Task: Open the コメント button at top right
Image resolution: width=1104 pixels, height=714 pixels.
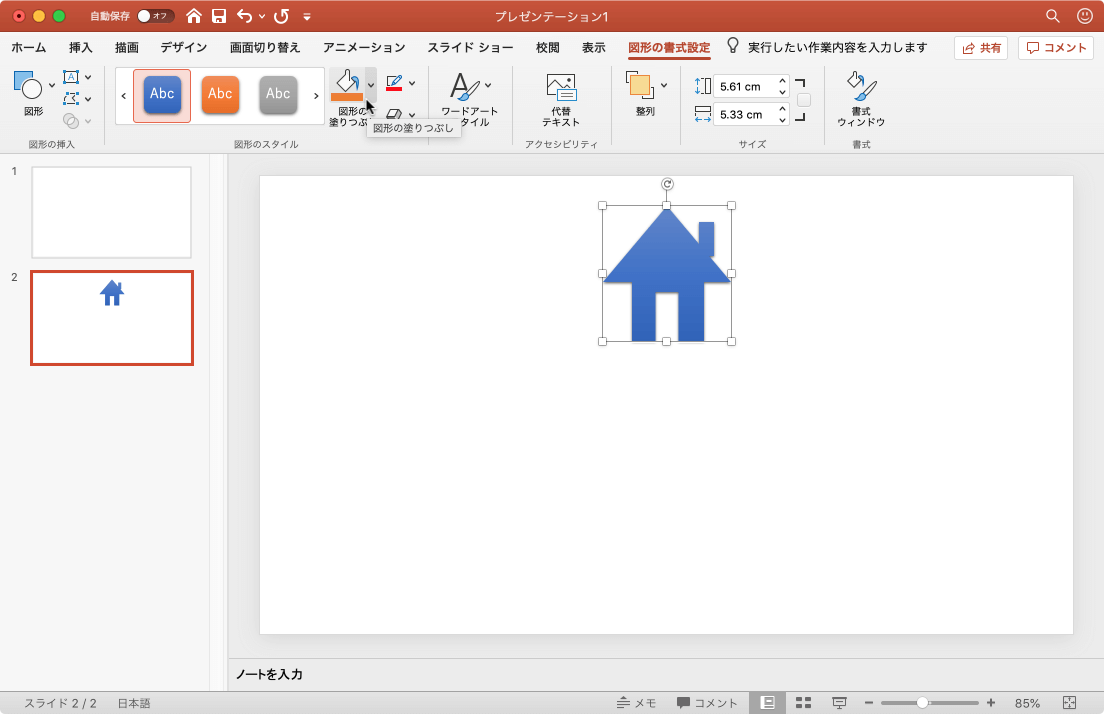Action: (1055, 48)
